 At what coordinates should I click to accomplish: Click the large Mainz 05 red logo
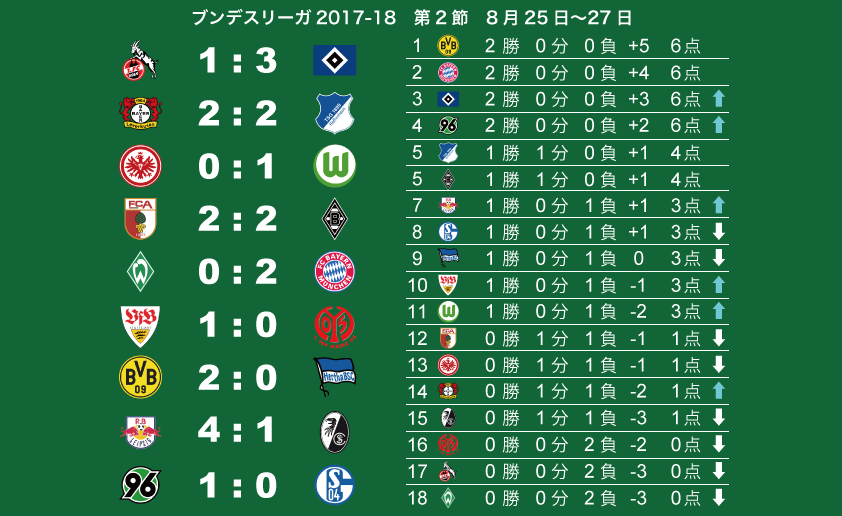point(335,325)
